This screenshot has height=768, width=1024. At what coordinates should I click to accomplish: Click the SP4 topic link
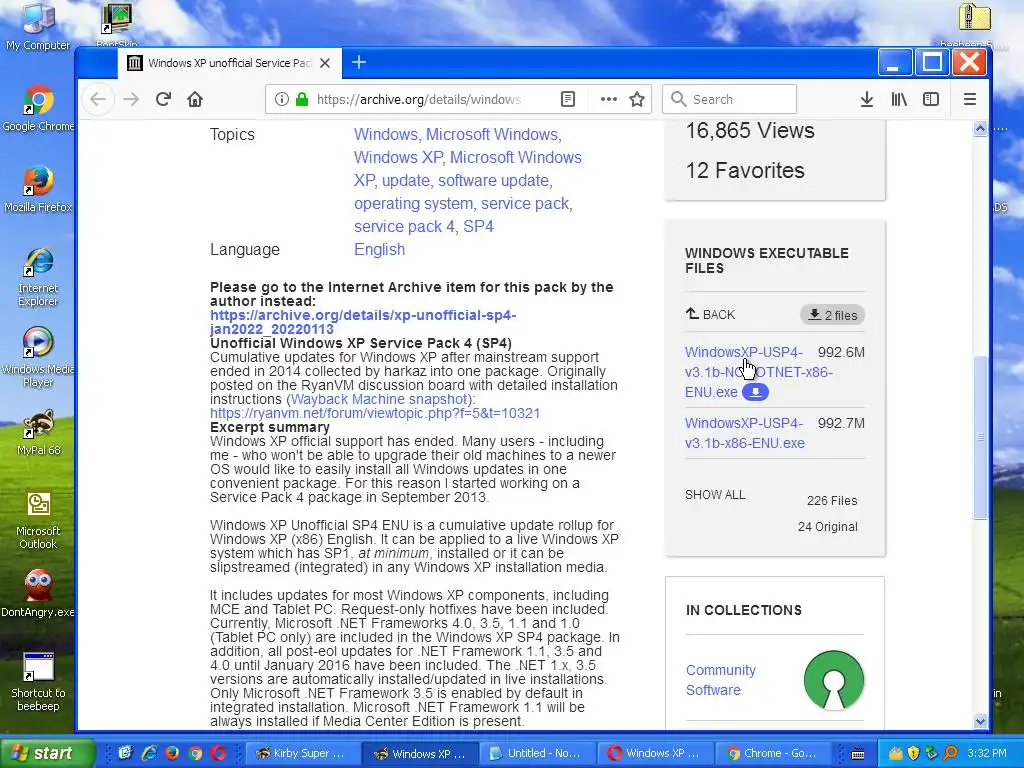tap(478, 227)
